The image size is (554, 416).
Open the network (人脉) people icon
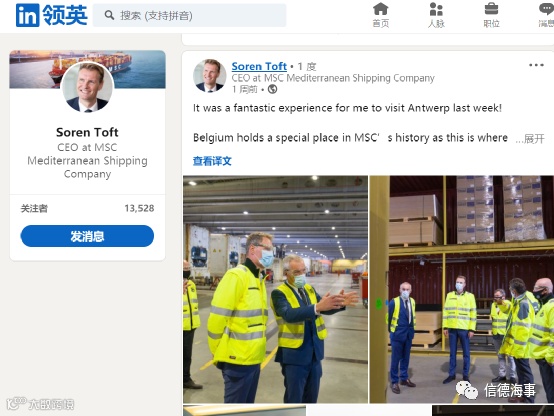(436, 9)
